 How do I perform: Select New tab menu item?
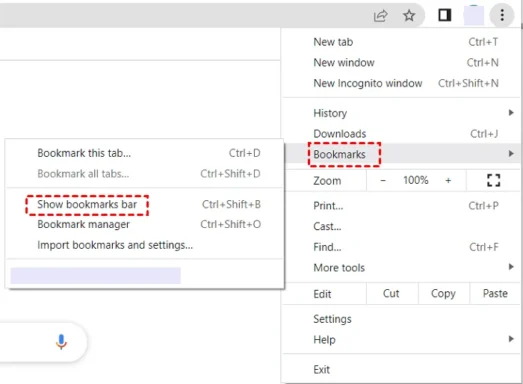[x=401, y=42]
